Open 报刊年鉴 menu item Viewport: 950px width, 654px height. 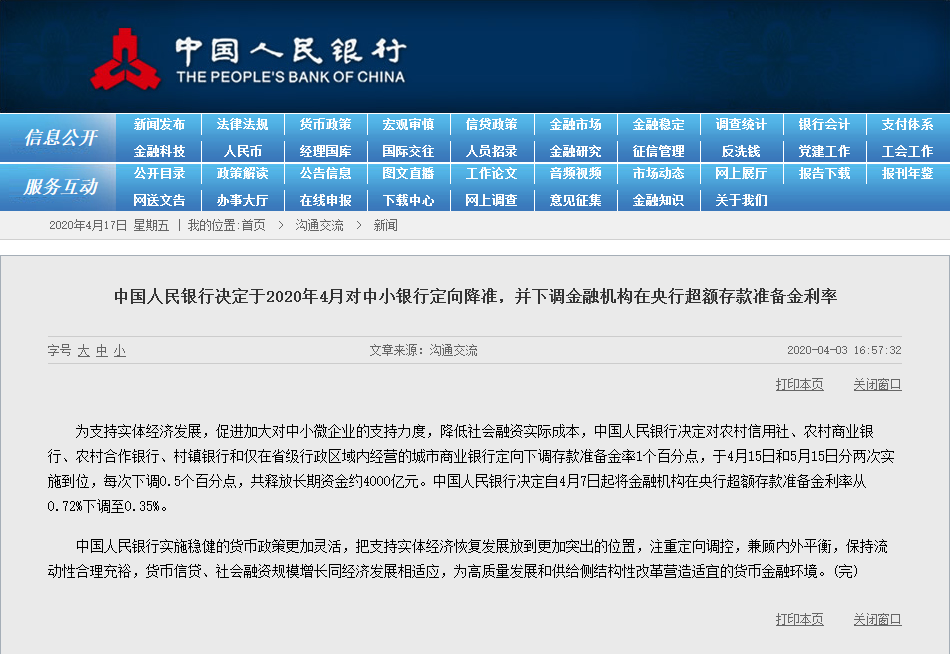pos(907,173)
